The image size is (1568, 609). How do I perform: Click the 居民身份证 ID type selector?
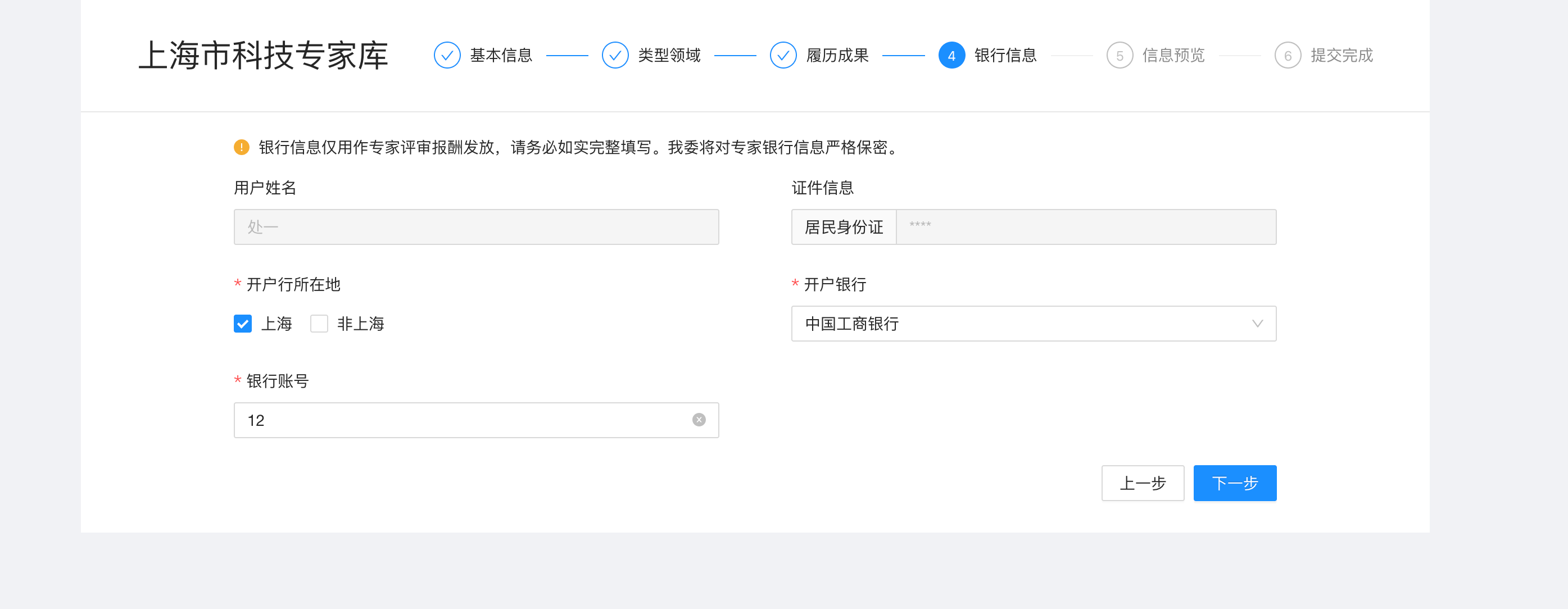pos(844,228)
